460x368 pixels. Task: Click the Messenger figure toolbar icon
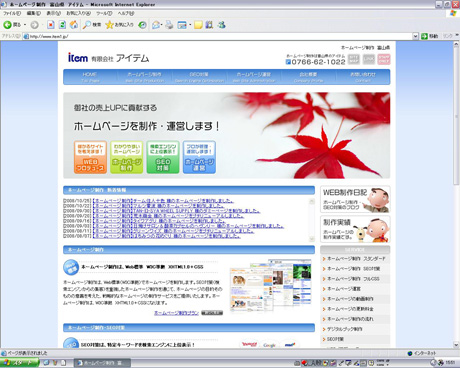tap(222, 25)
